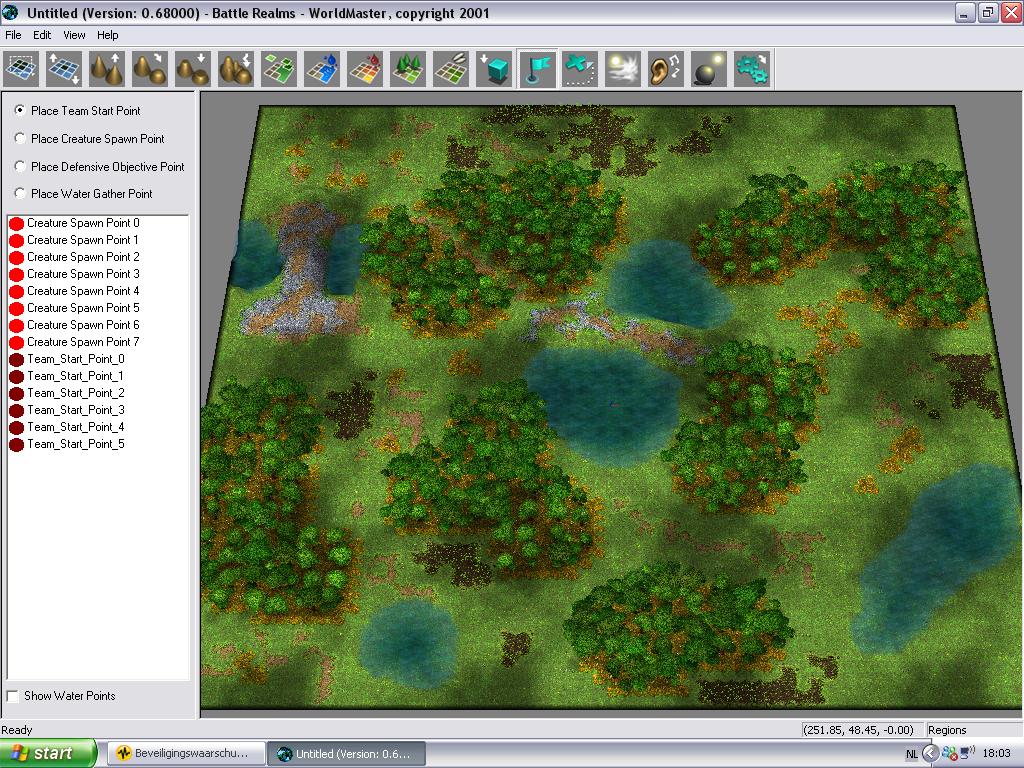Select the rice field seeds tool
The height and width of the screenshot is (768, 1024).
451,69
